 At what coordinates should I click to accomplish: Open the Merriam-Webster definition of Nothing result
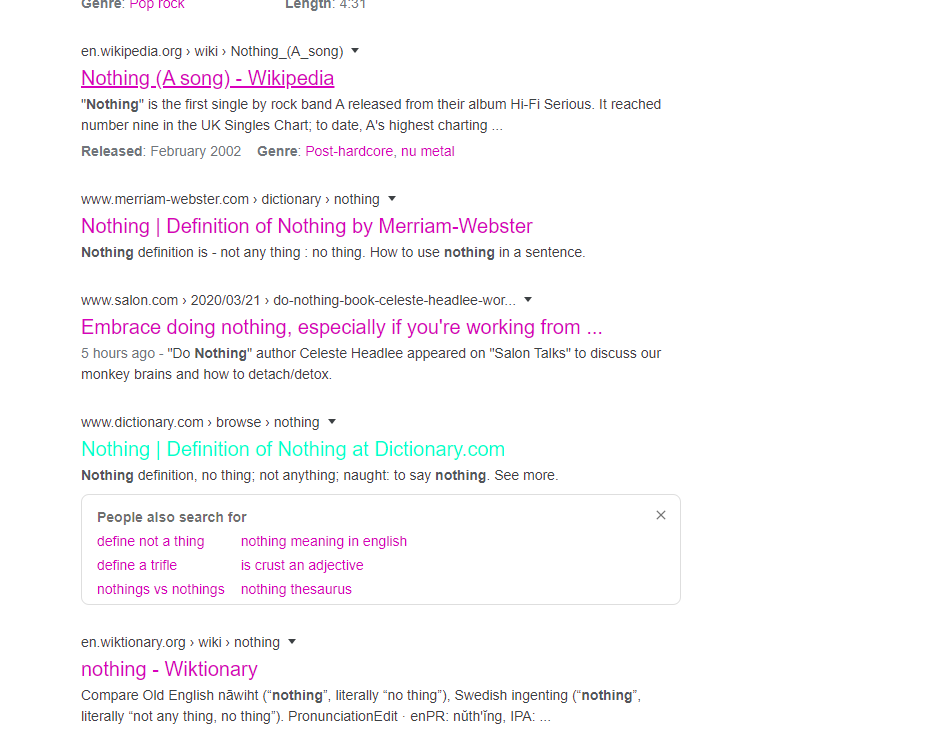307,226
